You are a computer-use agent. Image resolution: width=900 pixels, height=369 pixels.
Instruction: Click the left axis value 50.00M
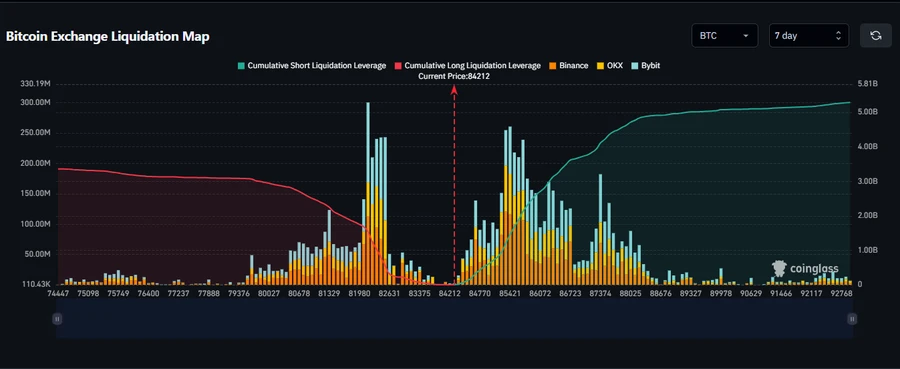(x=38, y=254)
